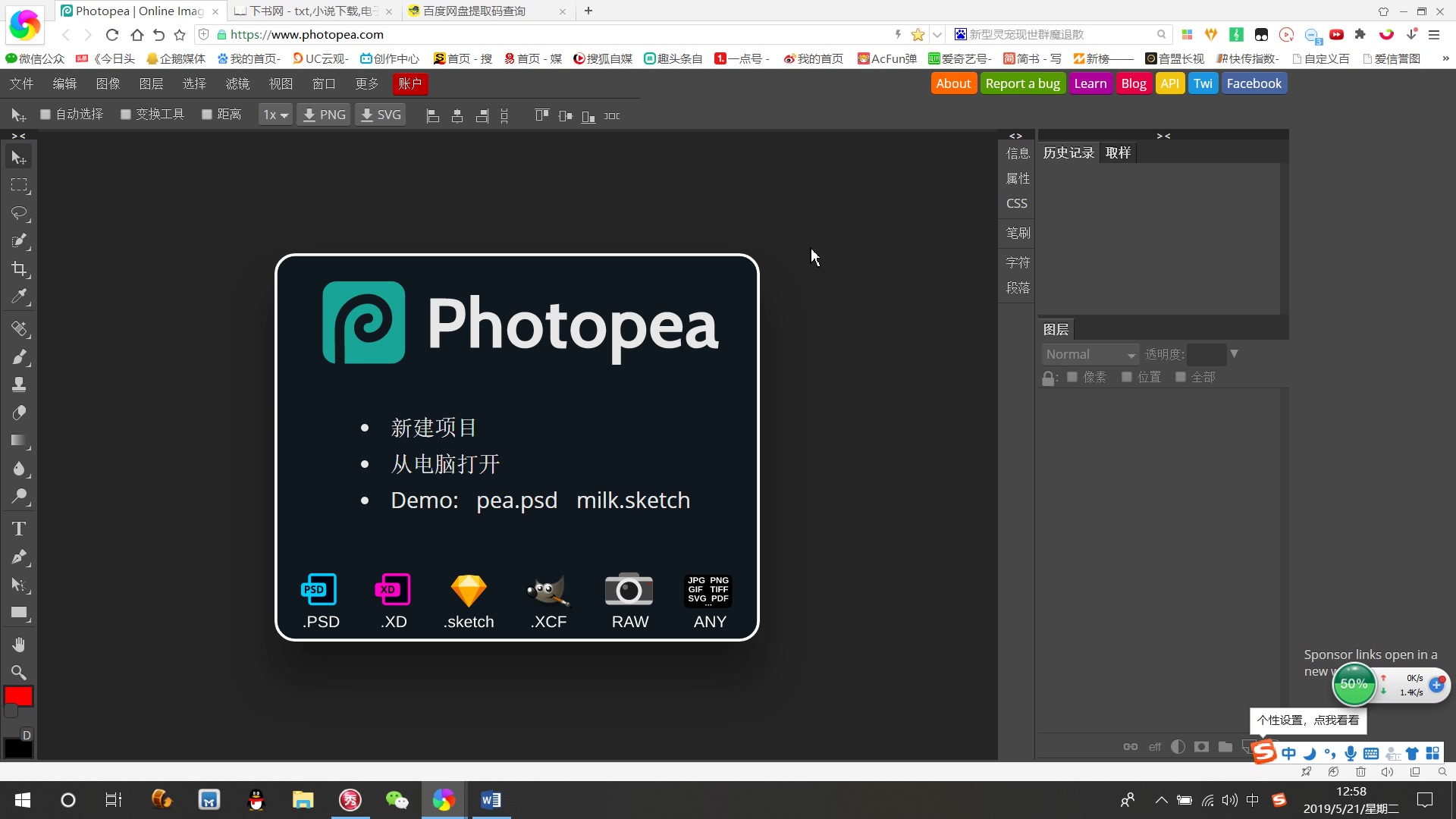The height and width of the screenshot is (819, 1456).
Task: Select the Rectangle shape tool
Action: click(19, 613)
